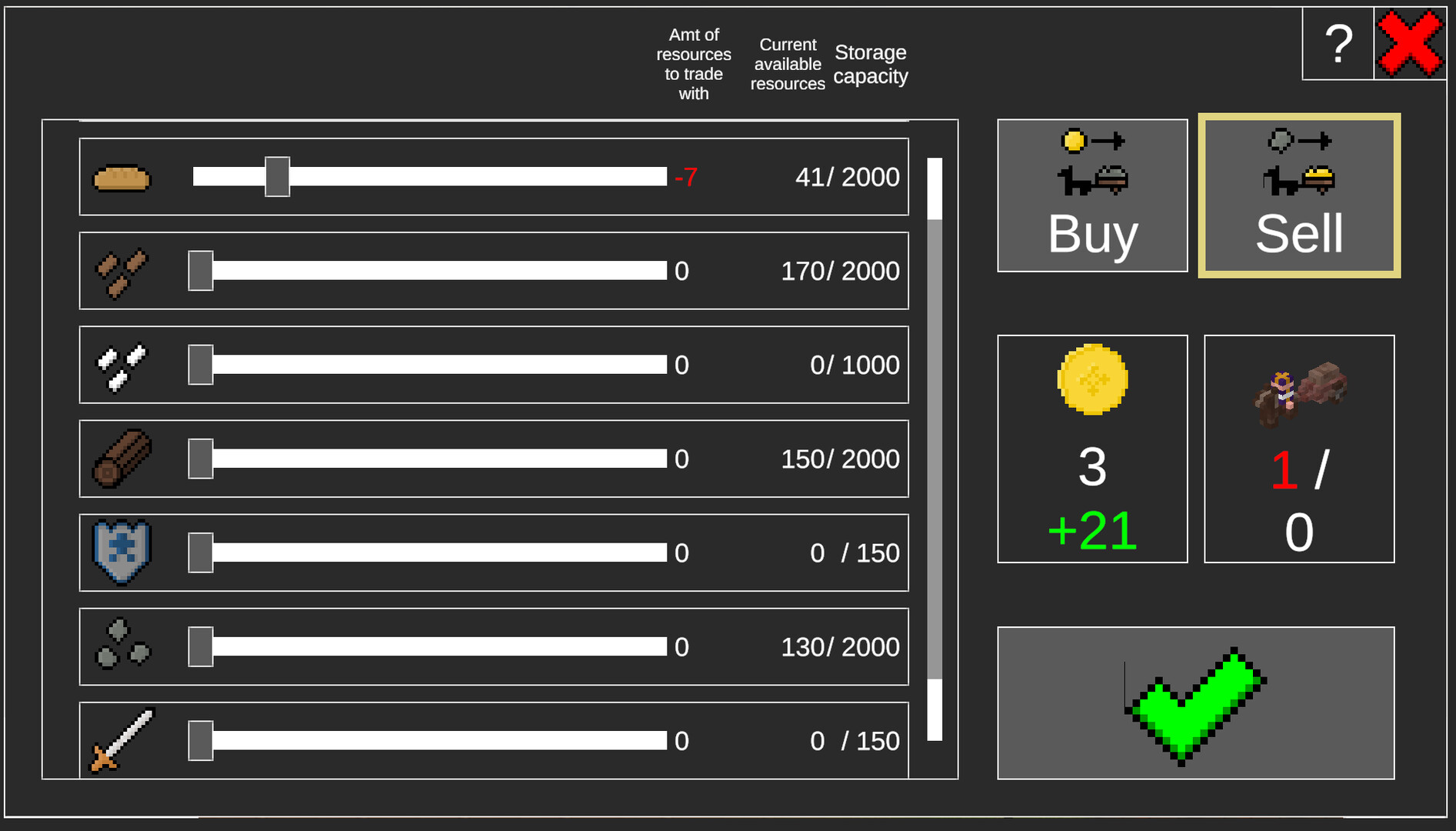Click the stone rocks resource icon
The height and width of the screenshot is (831, 1456).
tap(122, 645)
